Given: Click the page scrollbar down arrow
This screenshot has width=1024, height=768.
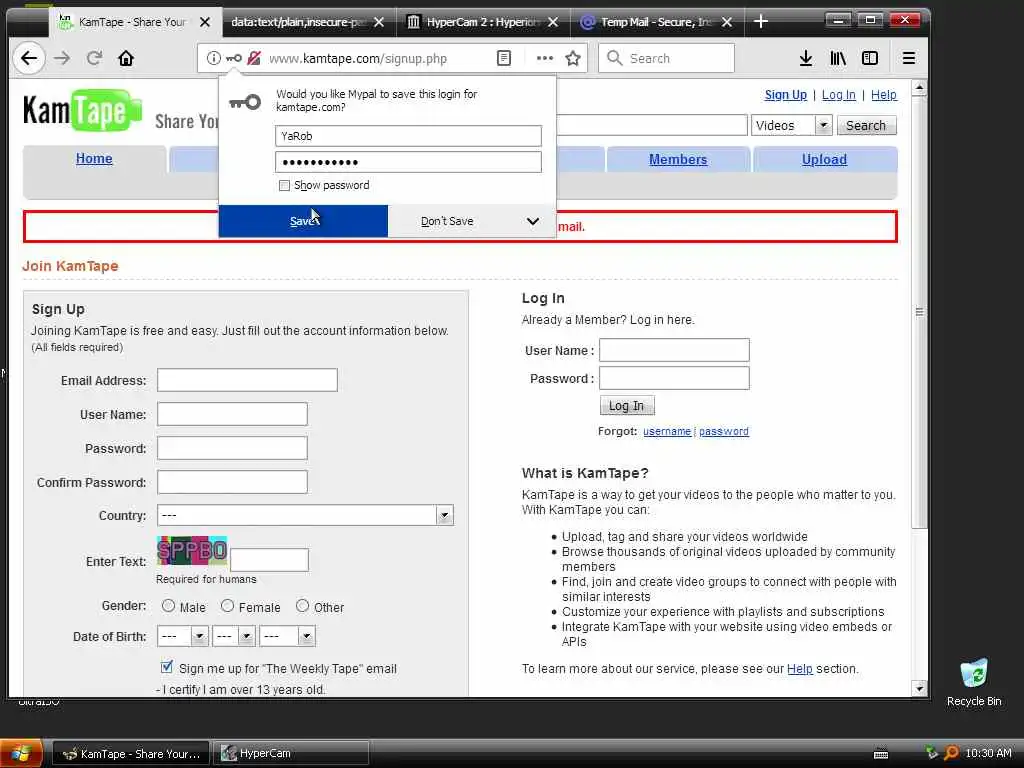Looking at the screenshot, I should coord(920,688).
